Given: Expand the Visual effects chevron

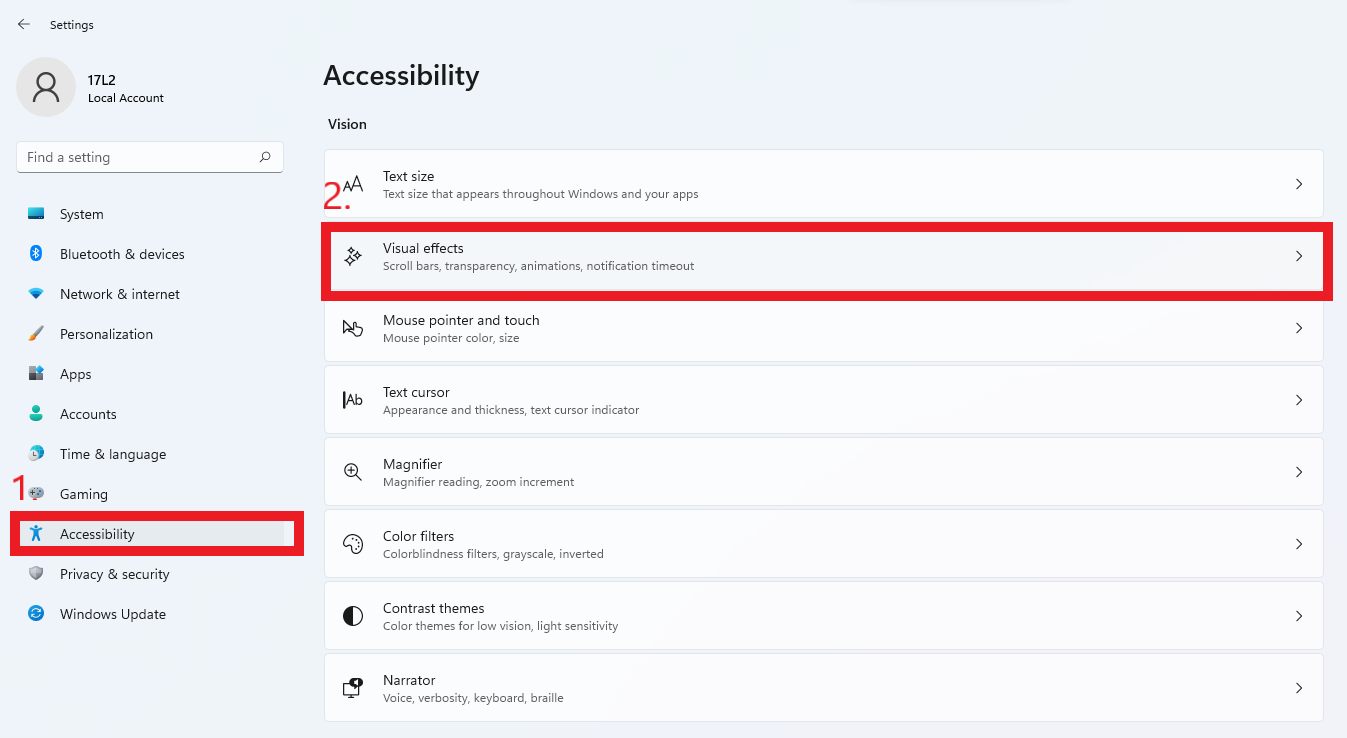Looking at the screenshot, I should point(1299,256).
